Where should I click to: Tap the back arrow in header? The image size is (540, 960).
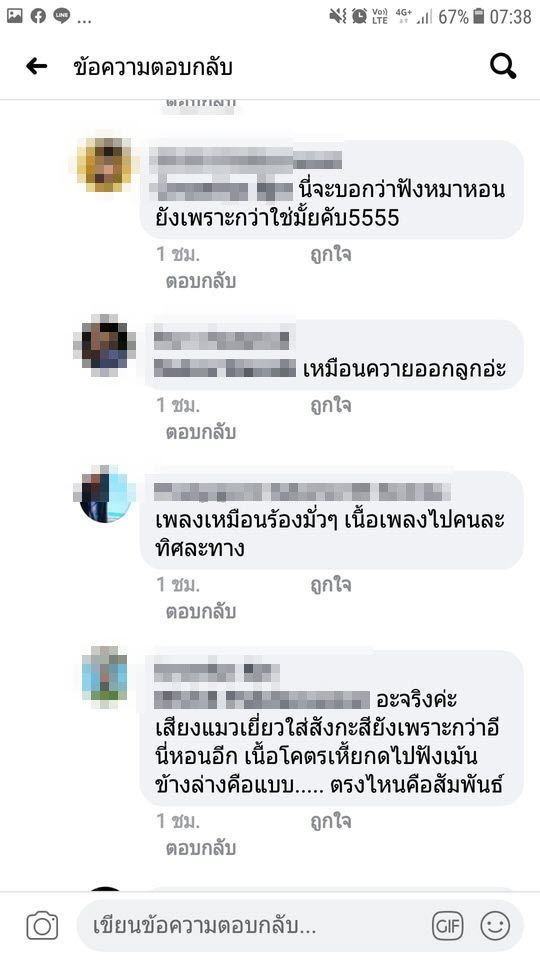(37, 66)
